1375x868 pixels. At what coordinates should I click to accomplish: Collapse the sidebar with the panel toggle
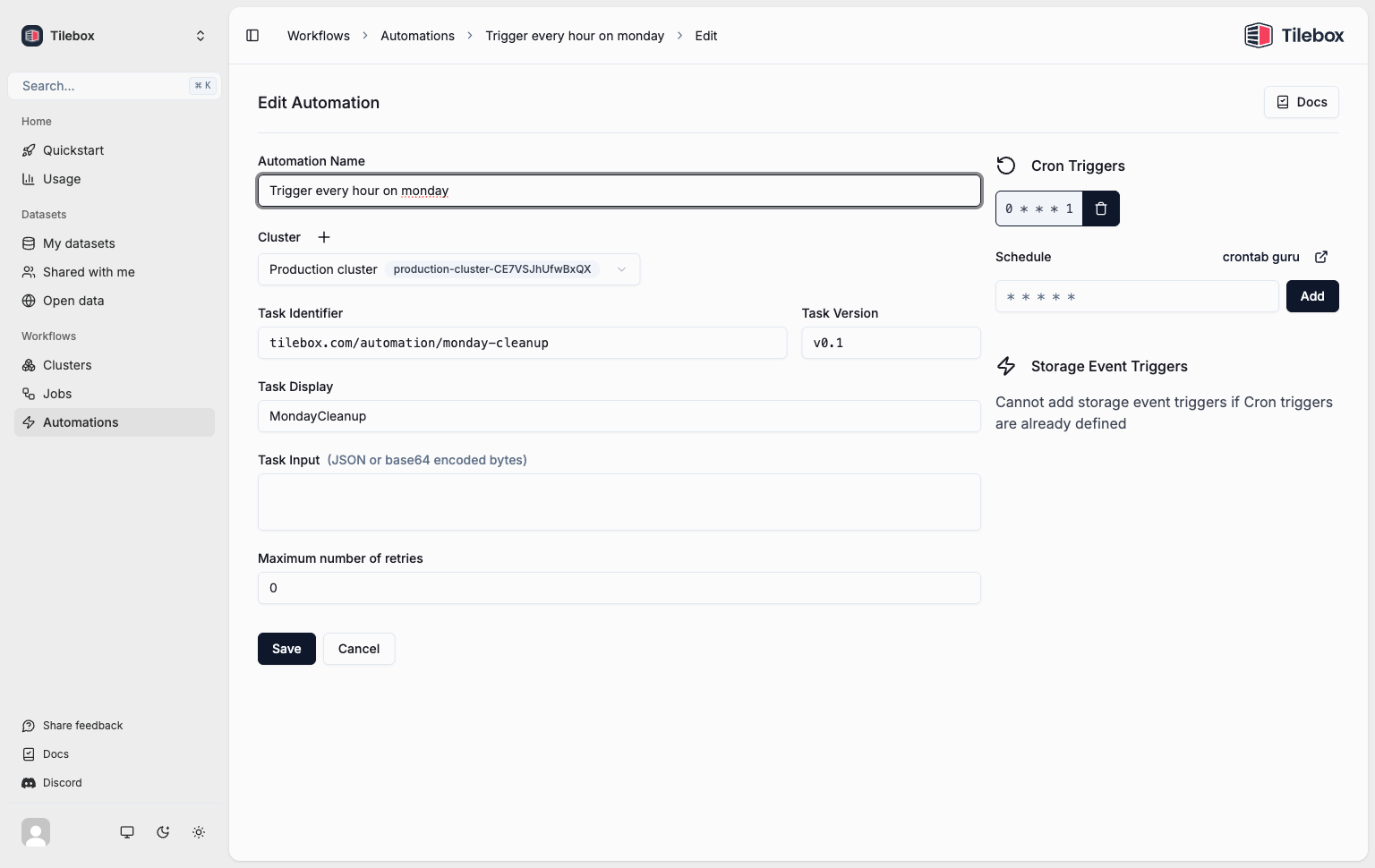pyautogui.click(x=252, y=35)
